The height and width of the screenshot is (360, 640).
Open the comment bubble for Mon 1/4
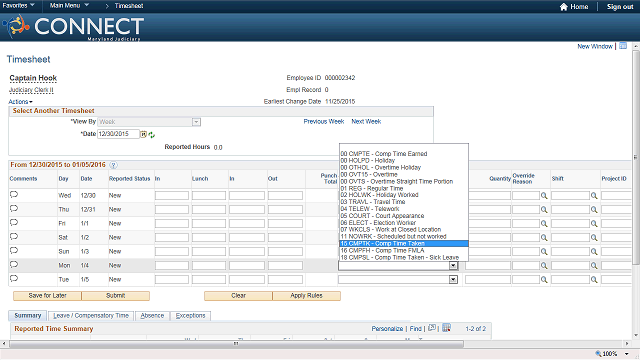14,264
